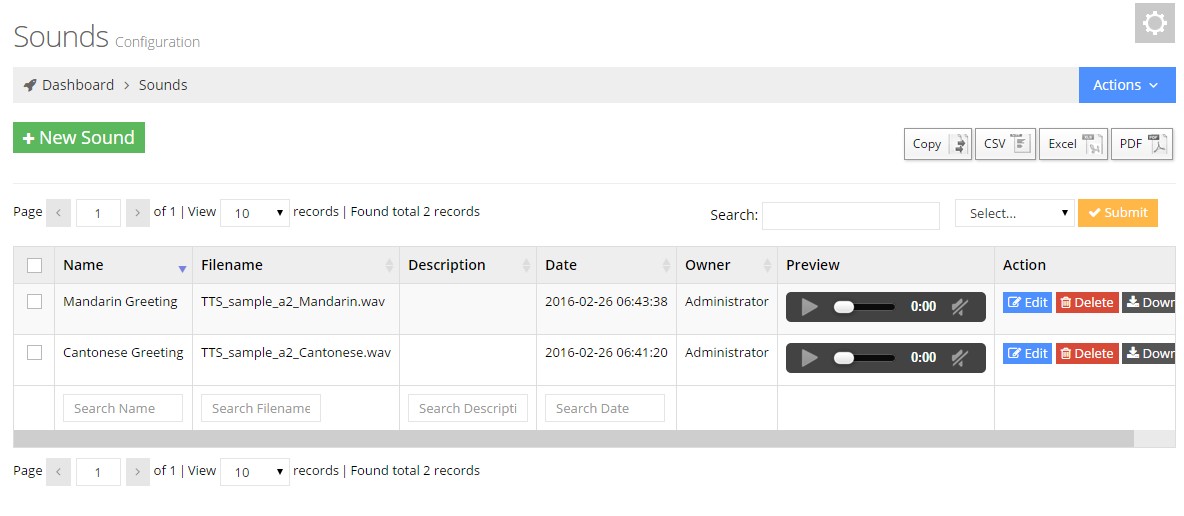Open the Actions dropdown menu
This screenshot has width=1184, height=516.
coord(1126,85)
